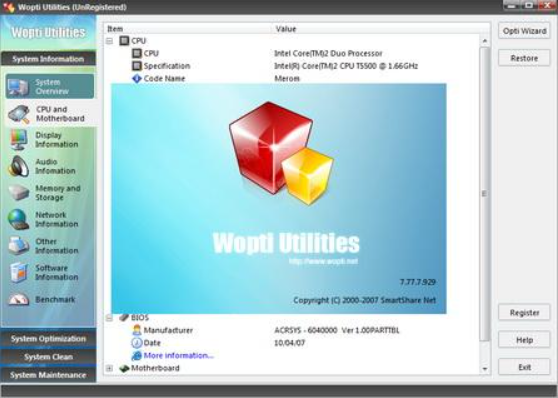This screenshot has height=398, width=558.
Task: Select the 'ACRSYS - 6040000' manufacturer value
Action: 337,330
